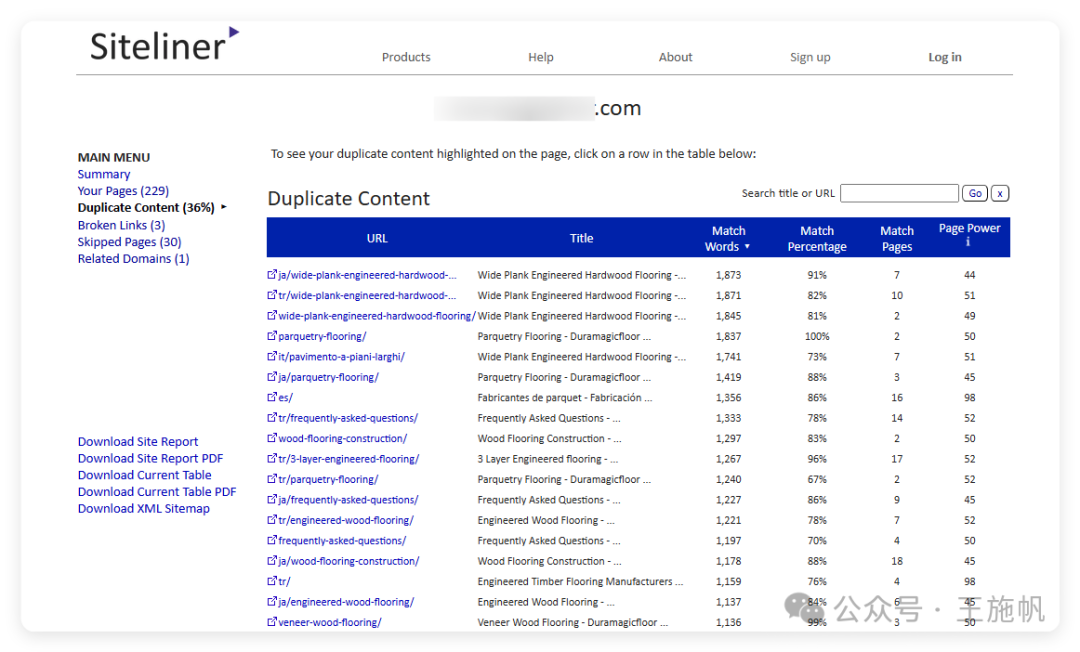
Task: Open Your Pages (229)
Action: (123, 191)
